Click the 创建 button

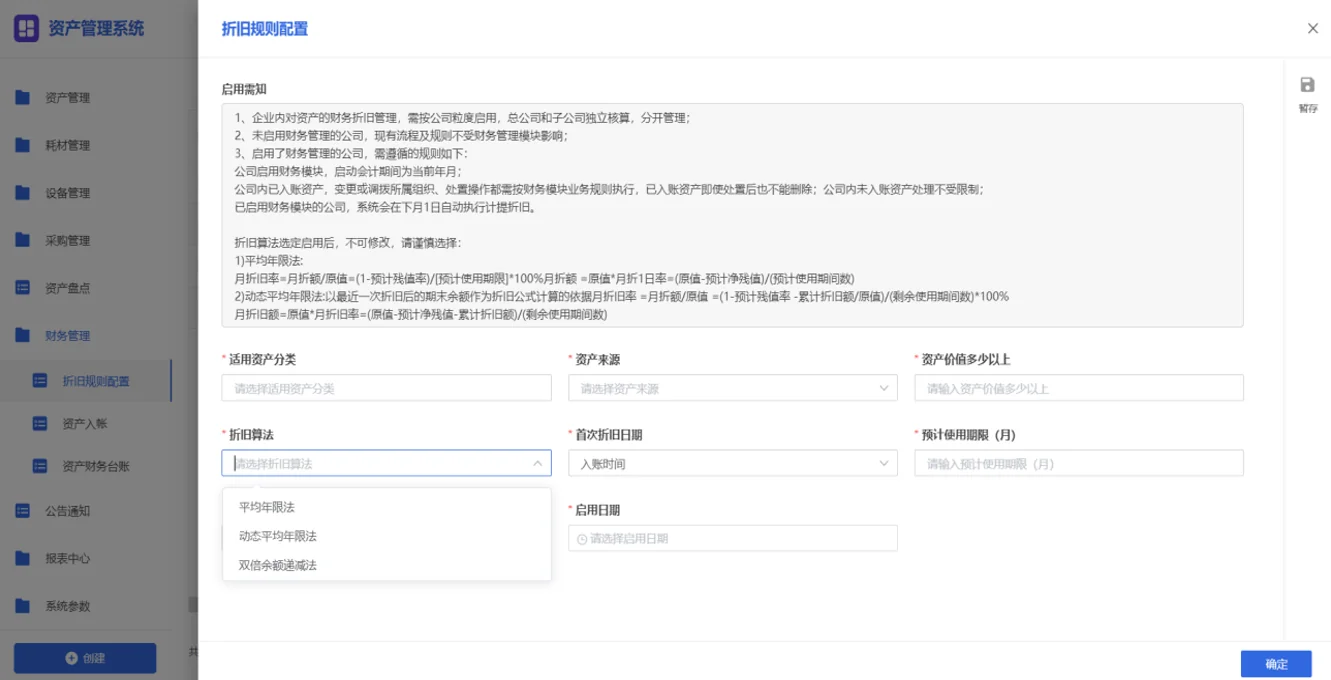tap(85, 658)
